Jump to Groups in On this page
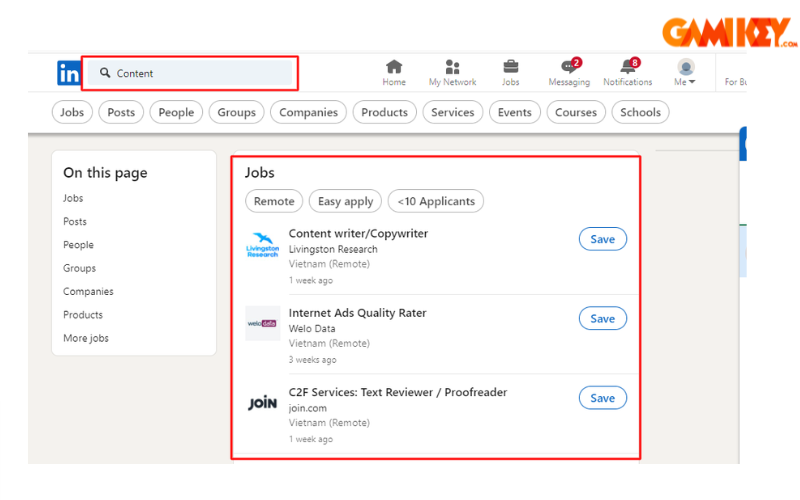 tap(80, 268)
